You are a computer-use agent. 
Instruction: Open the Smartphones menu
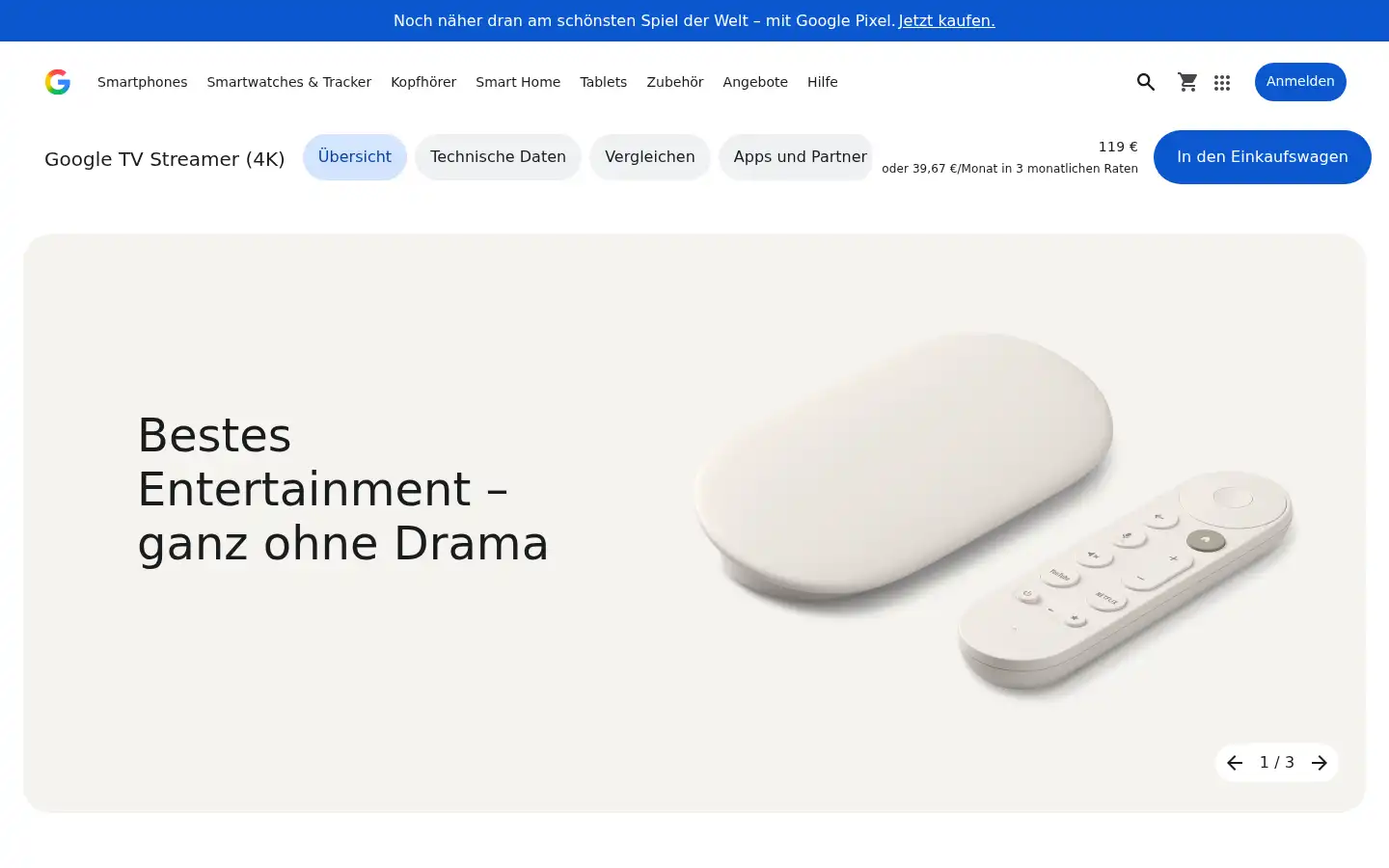coord(143,82)
